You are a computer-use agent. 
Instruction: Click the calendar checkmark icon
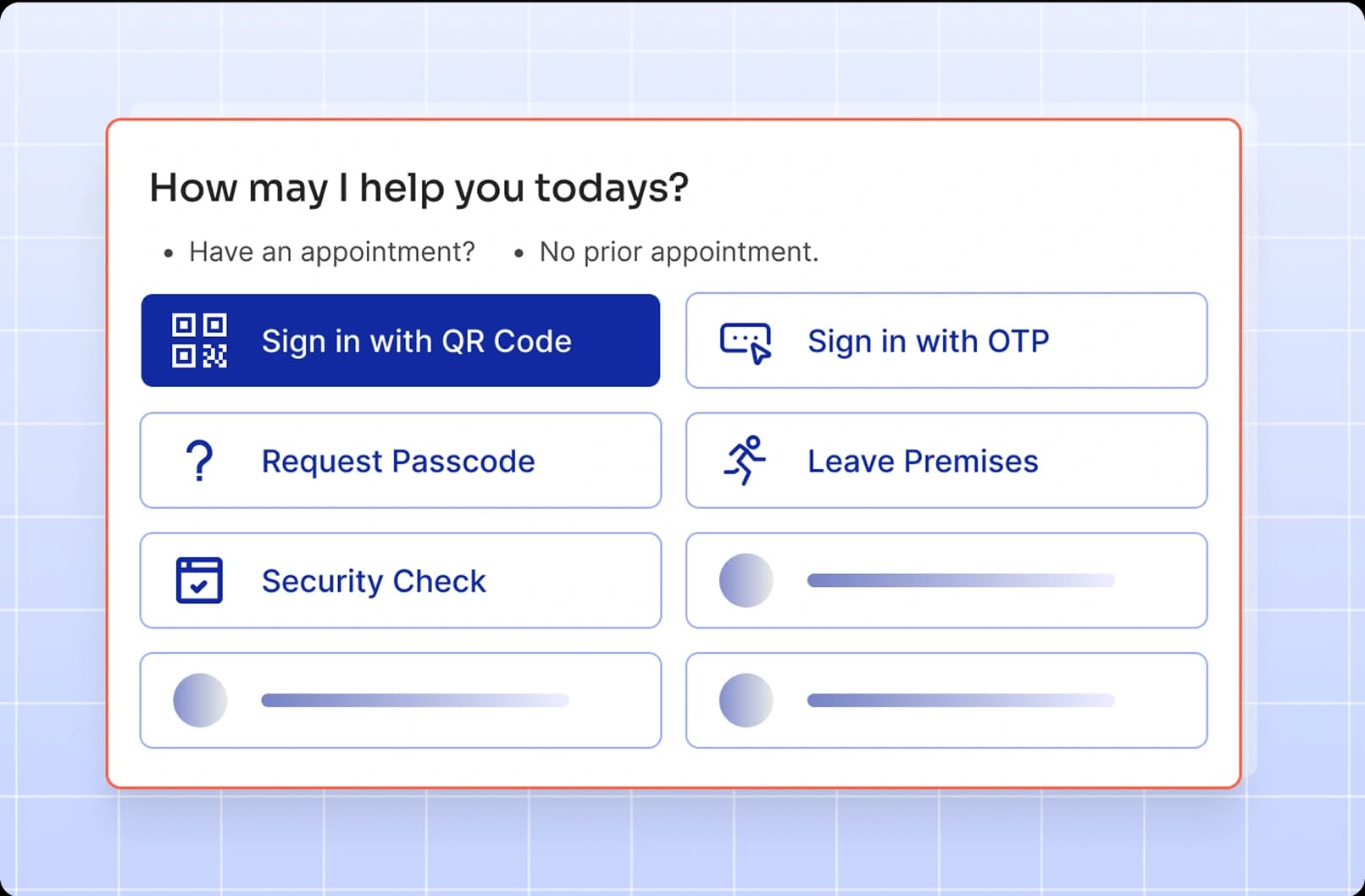pyautogui.click(x=199, y=581)
